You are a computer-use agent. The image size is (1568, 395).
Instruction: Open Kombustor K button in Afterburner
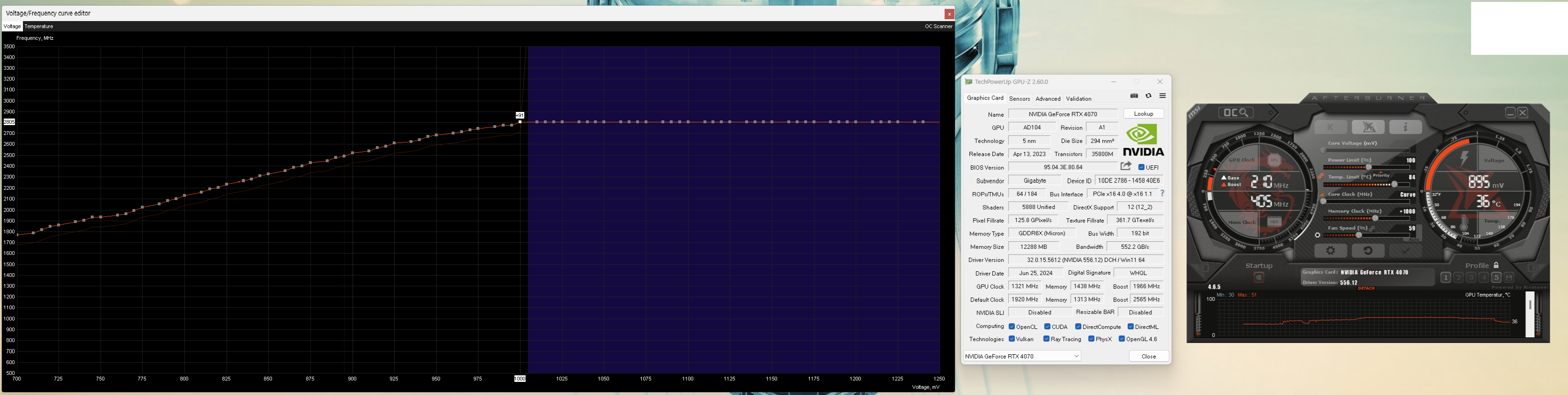1330,127
